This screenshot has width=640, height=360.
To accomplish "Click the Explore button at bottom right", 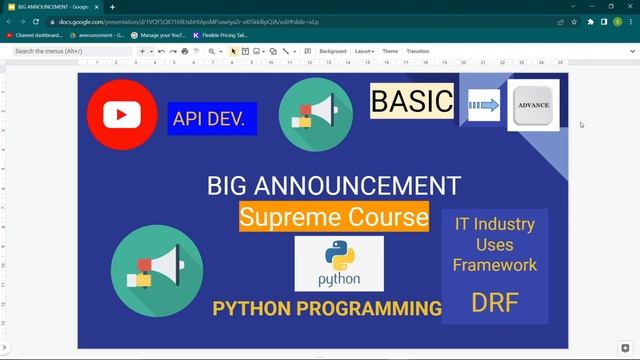I will coord(625,348).
